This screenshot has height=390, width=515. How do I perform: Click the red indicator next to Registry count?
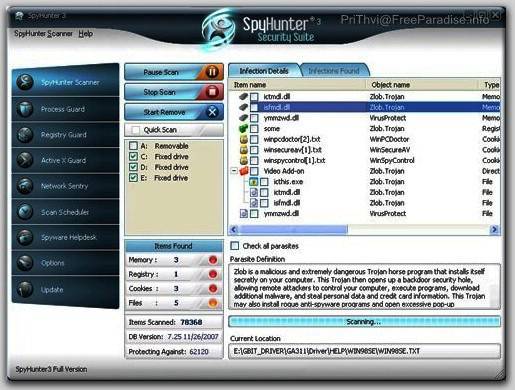(x=213, y=274)
